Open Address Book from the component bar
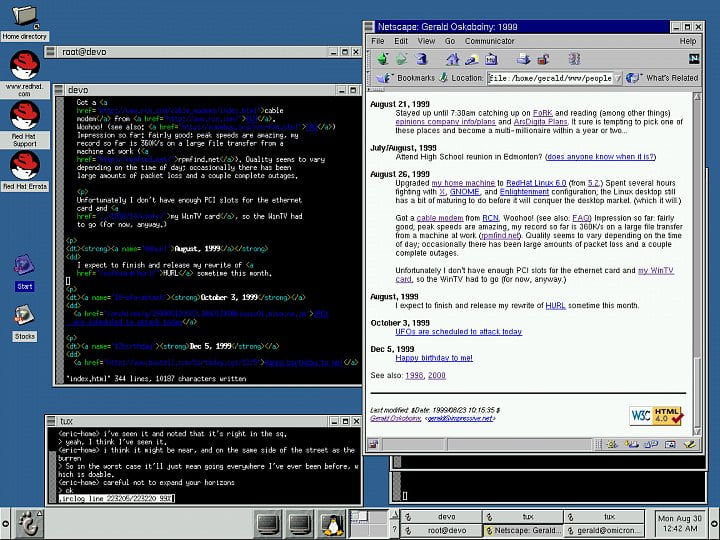The image size is (720, 540). tap(670, 444)
